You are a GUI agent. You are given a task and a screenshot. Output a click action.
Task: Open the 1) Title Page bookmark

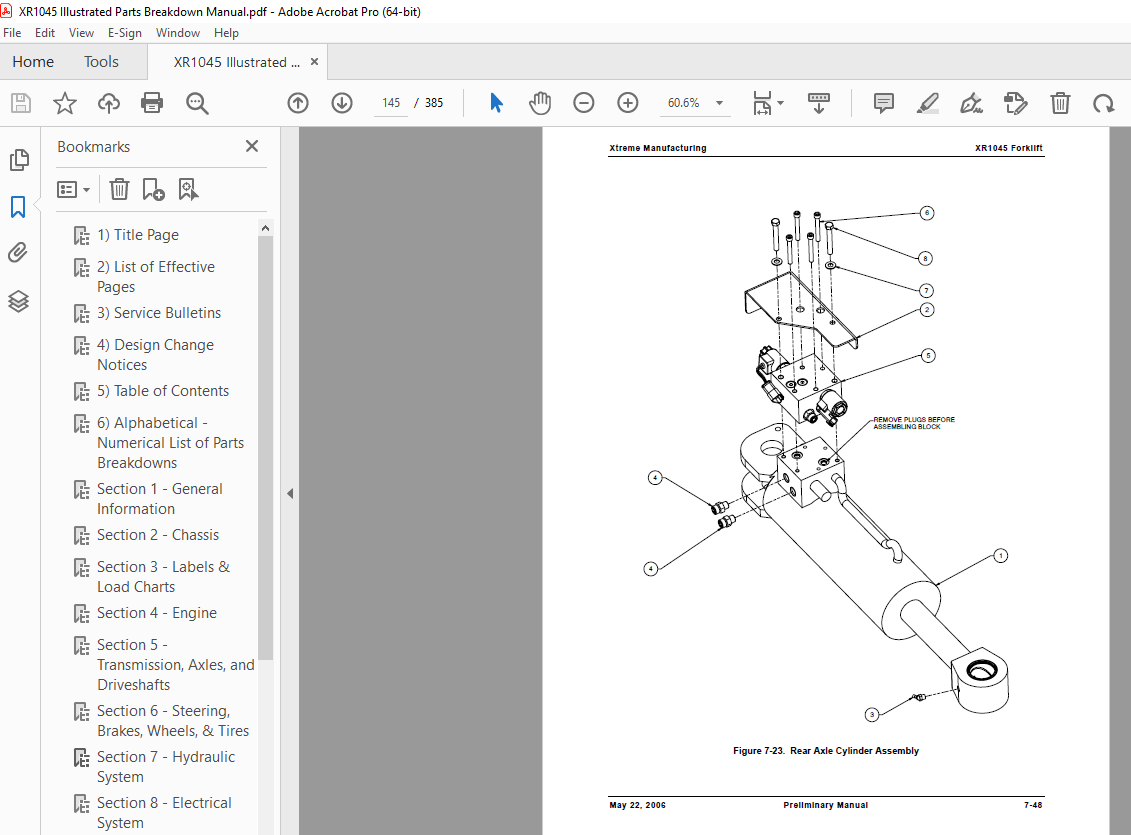pyautogui.click(x=138, y=235)
